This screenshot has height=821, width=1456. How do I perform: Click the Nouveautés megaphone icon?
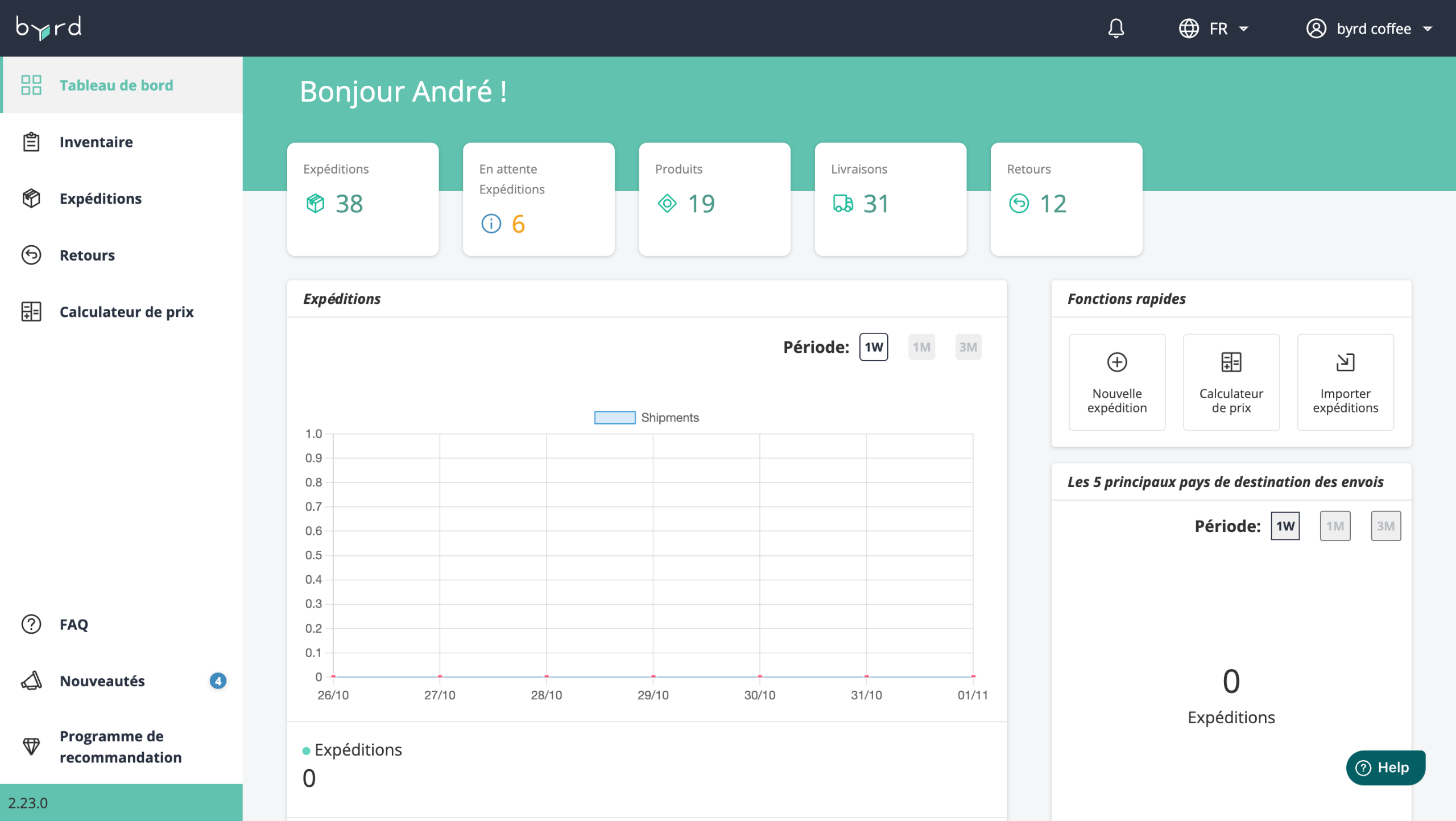pyautogui.click(x=31, y=681)
